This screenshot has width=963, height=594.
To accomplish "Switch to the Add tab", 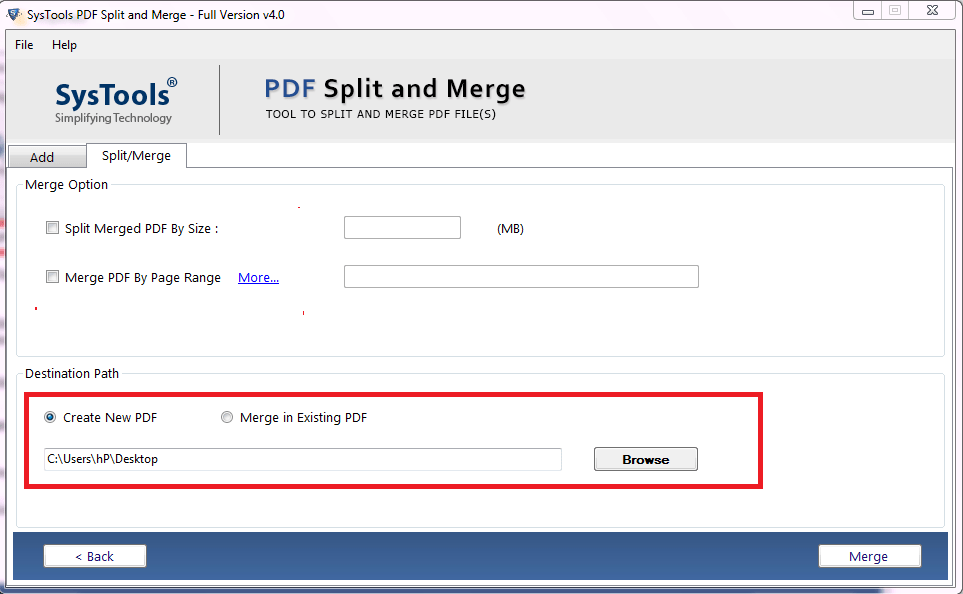I will 46,157.
